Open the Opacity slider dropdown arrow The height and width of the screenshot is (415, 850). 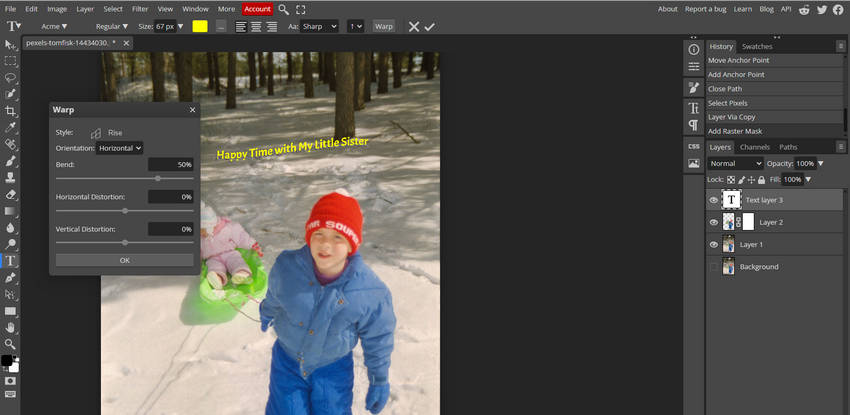(820, 163)
